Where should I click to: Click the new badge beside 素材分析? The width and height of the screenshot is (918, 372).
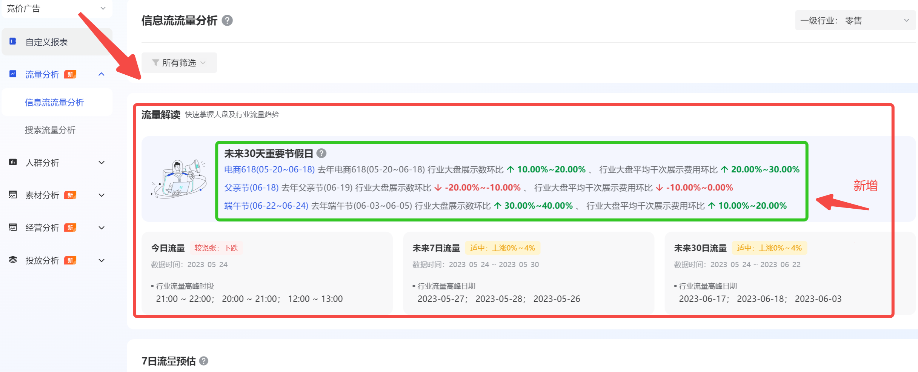tap(70, 194)
